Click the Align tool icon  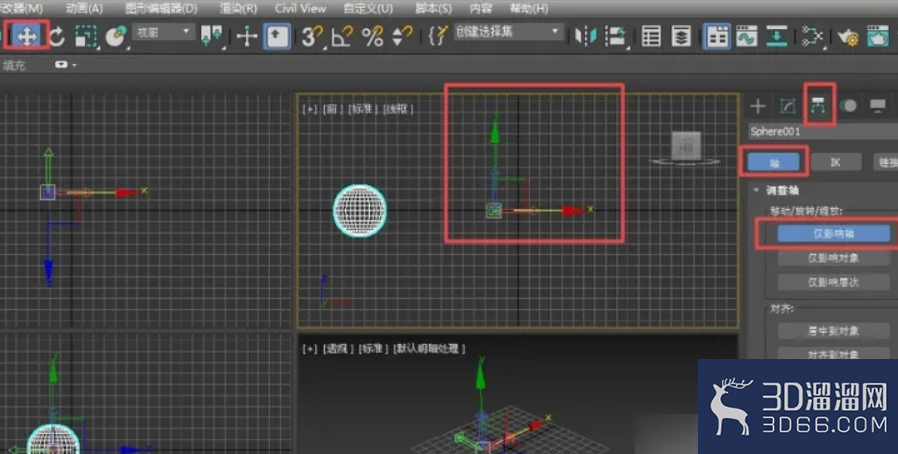[616, 37]
